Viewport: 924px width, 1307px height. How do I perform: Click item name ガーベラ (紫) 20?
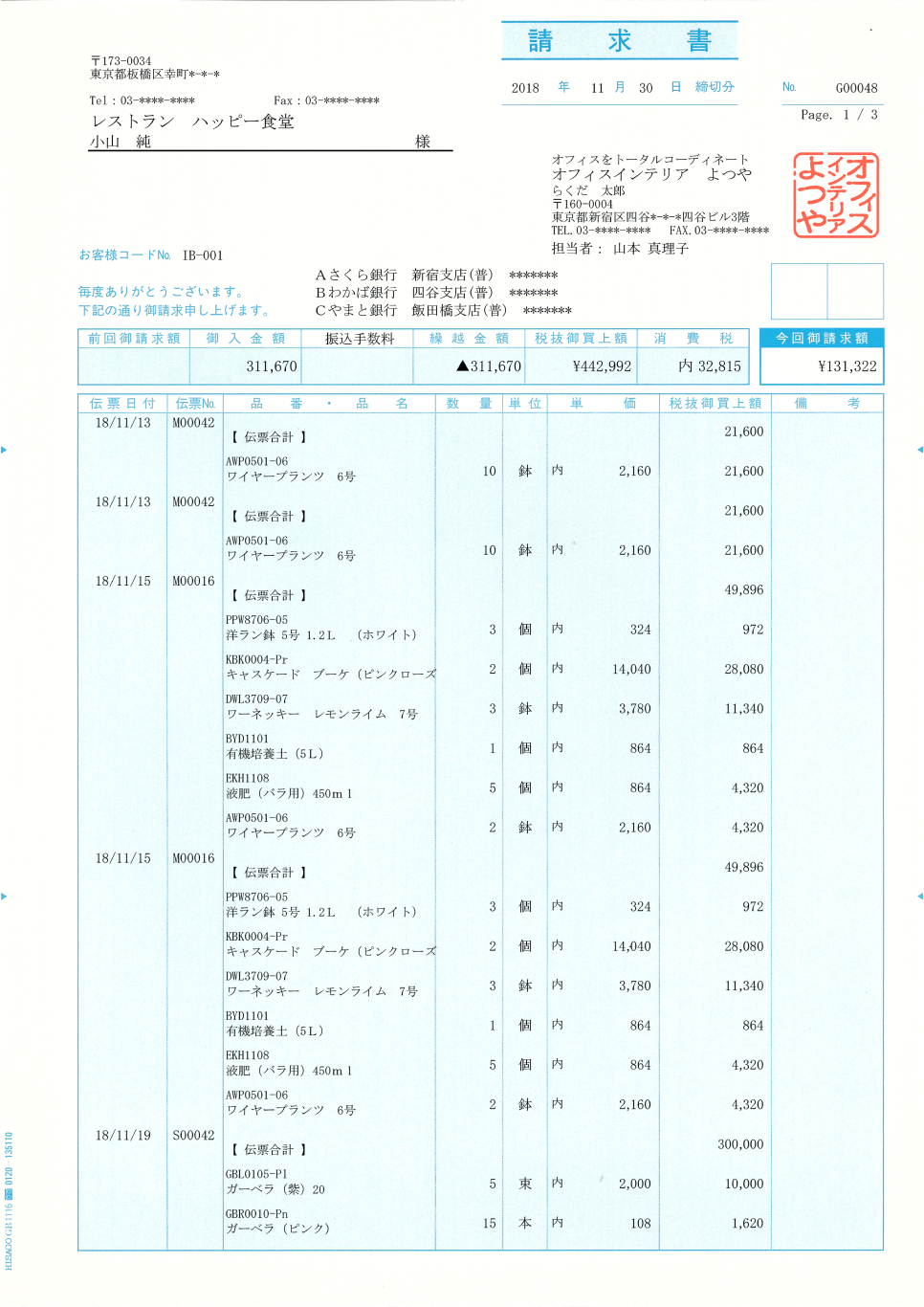275,1189
